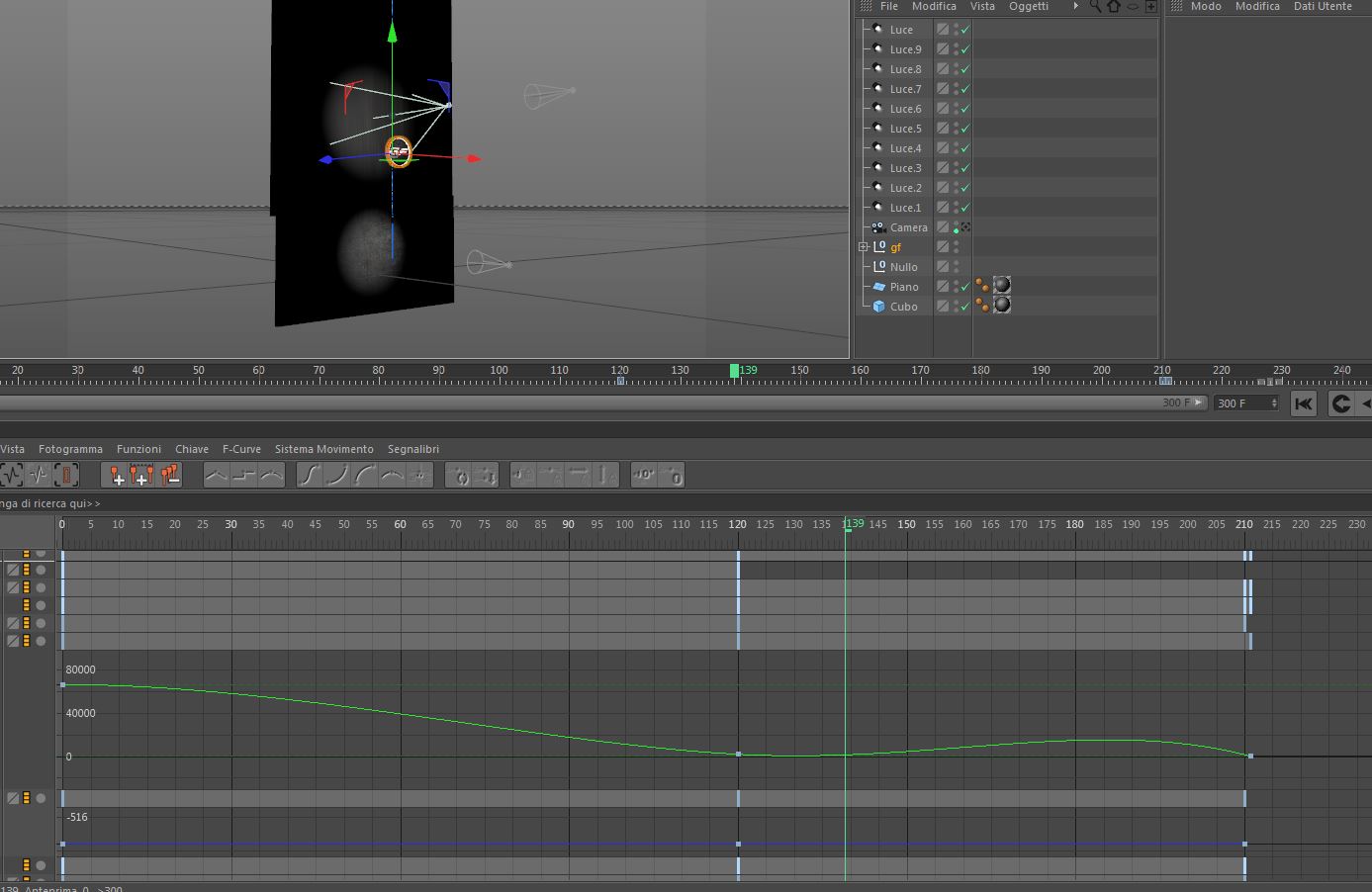Open the Dati Utente menu
The width and height of the screenshot is (1372, 892).
tap(1323, 6)
